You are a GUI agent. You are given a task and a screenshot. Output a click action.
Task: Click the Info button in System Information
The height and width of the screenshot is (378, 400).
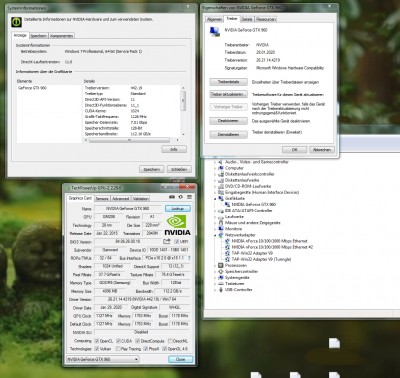click(174, 149)
